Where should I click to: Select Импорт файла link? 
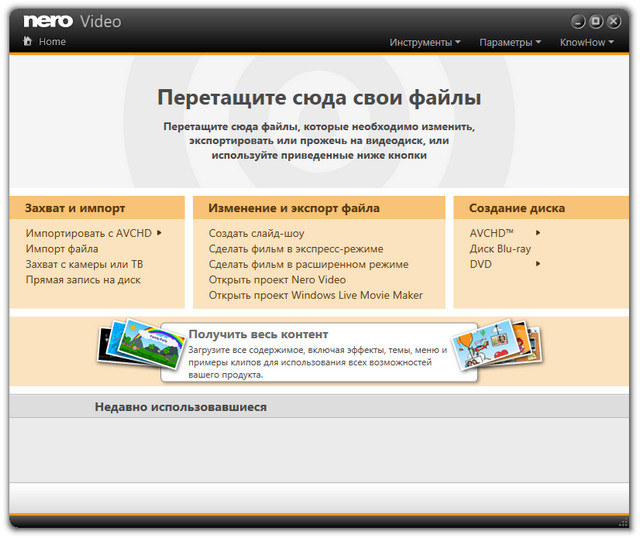click(62, 249)
